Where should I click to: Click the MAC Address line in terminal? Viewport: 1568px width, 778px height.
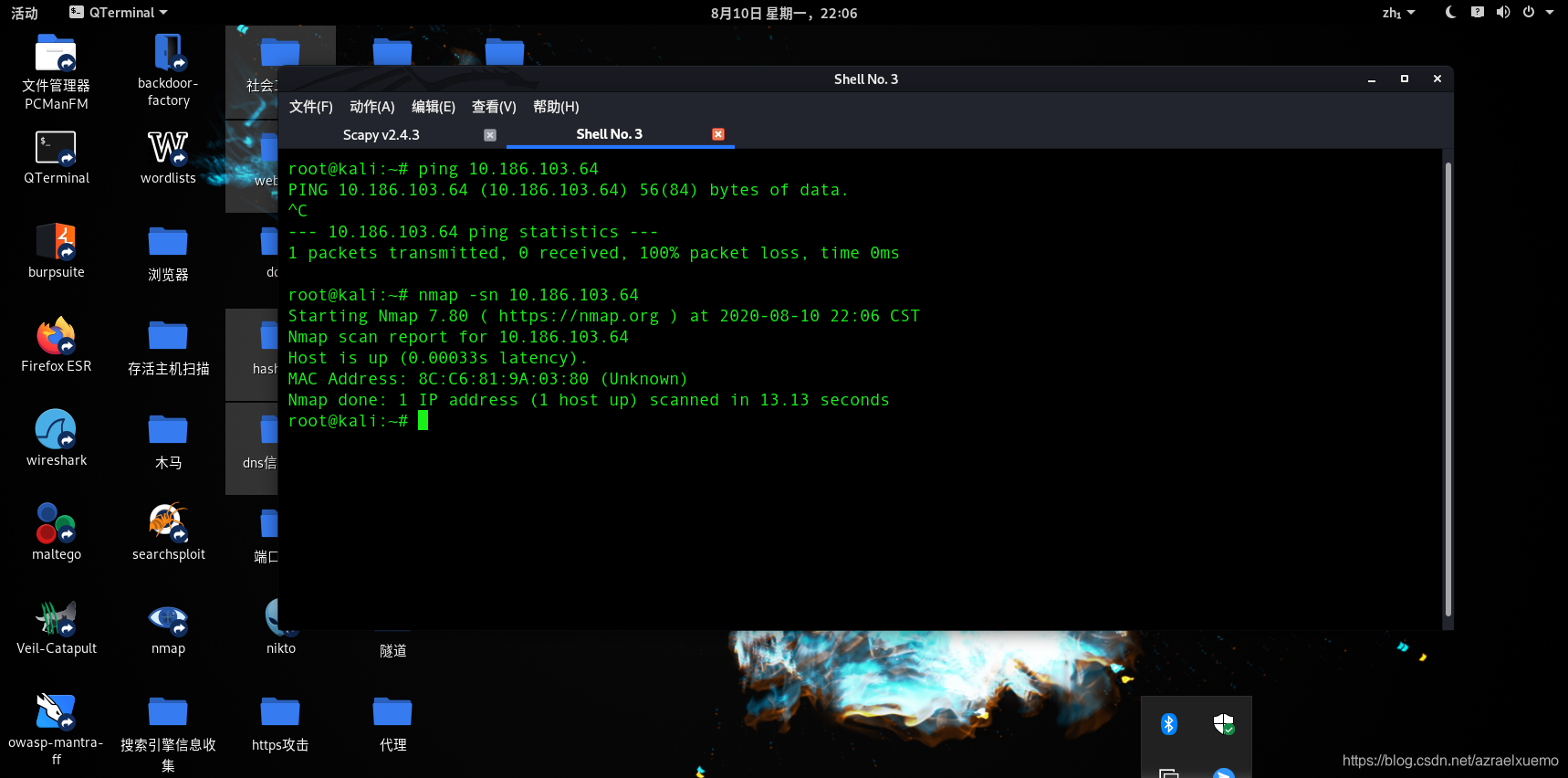pos(487,379)
